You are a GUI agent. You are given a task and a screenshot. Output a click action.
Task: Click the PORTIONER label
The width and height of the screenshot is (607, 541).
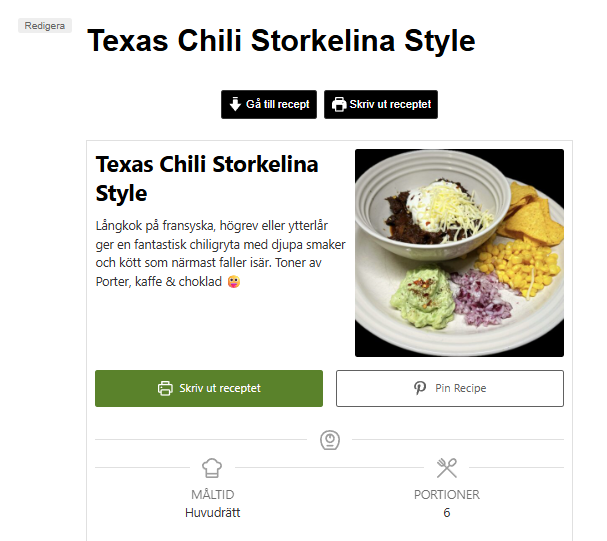(x=447, y=495)
